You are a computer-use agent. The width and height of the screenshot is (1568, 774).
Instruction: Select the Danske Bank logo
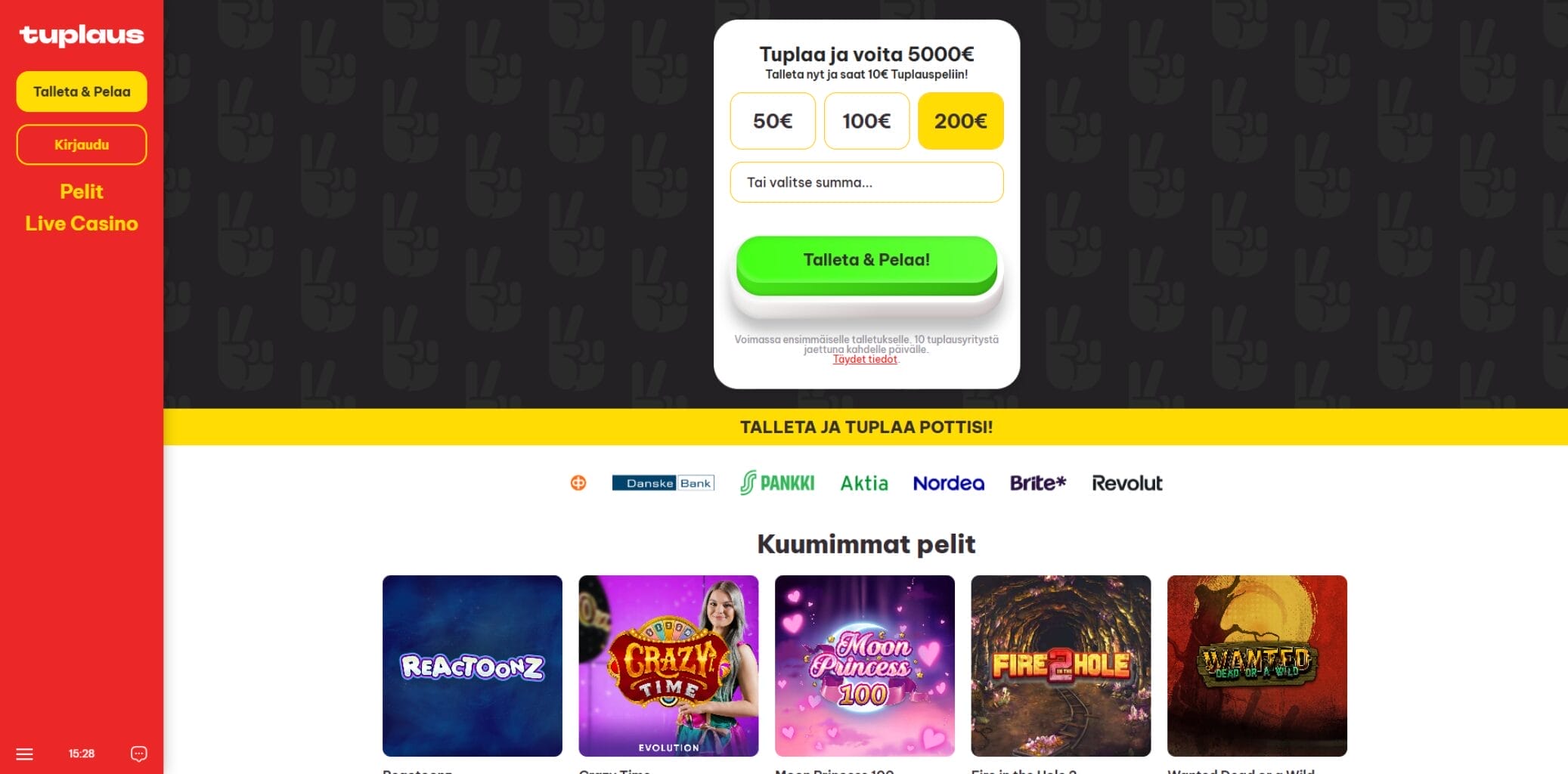tap(663, 483)
